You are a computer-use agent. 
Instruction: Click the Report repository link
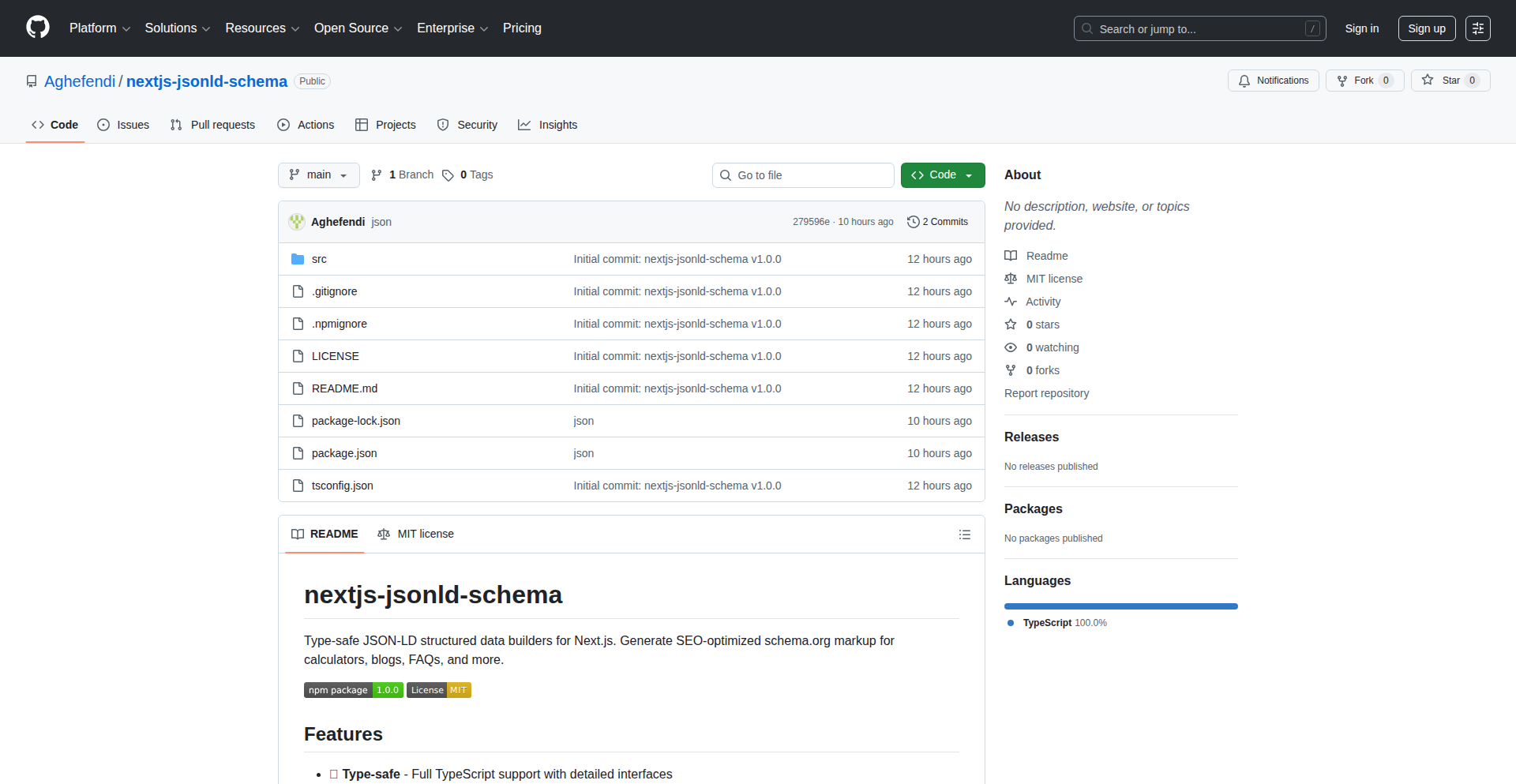1046,393
